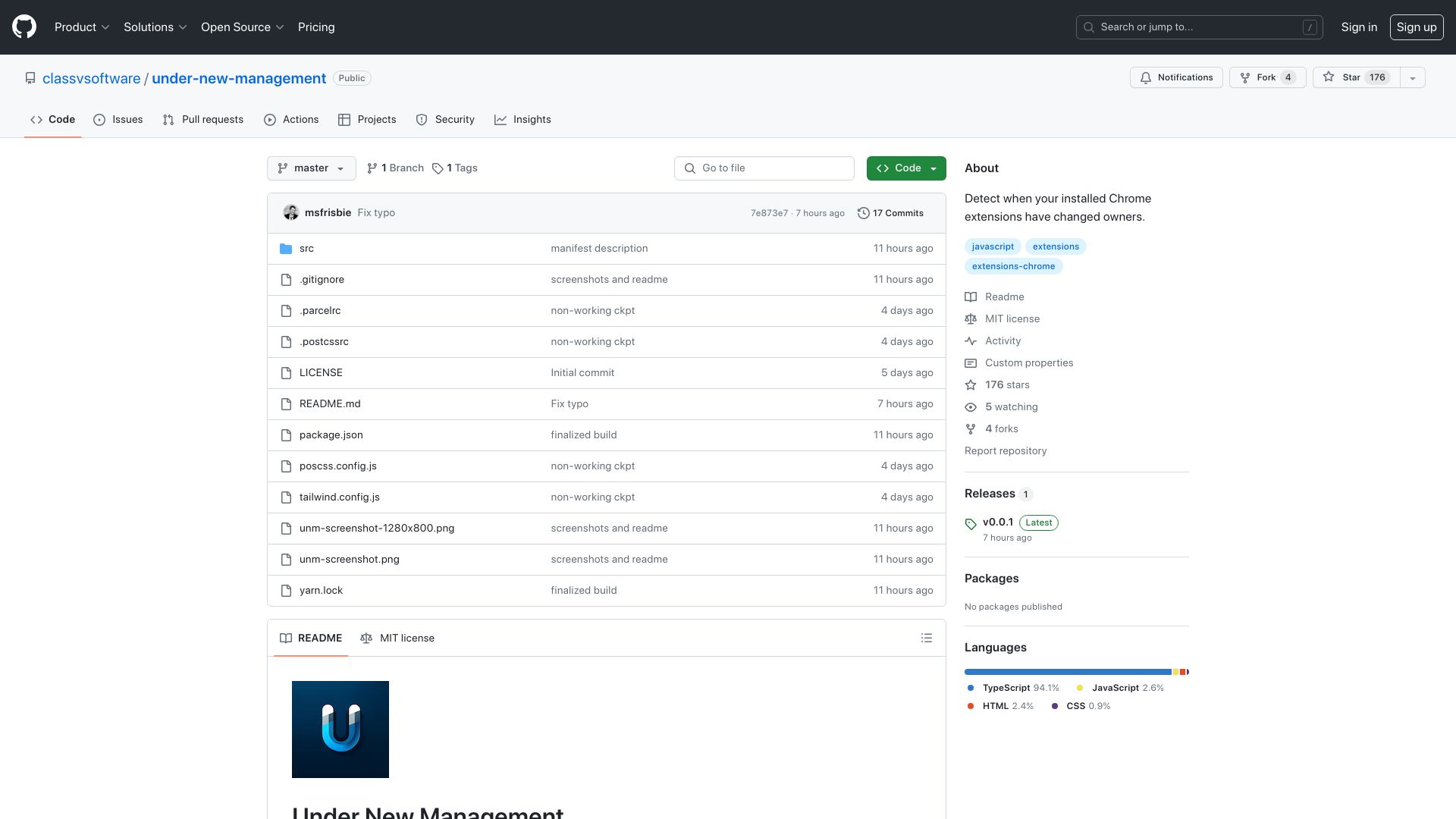This screenshot has width=1456, height=819.
Task: Click the tag icon next to v0.0.1
Action: (x=971, y=524)
